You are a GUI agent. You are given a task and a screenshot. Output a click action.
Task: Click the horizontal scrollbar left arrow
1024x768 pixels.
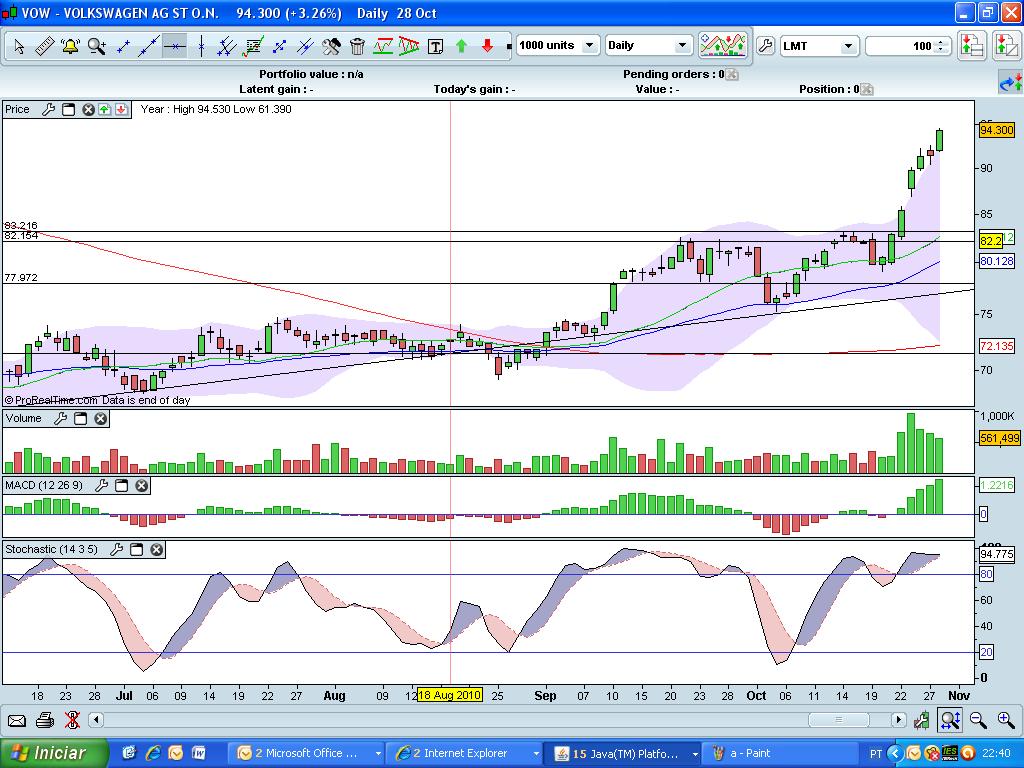96,720
